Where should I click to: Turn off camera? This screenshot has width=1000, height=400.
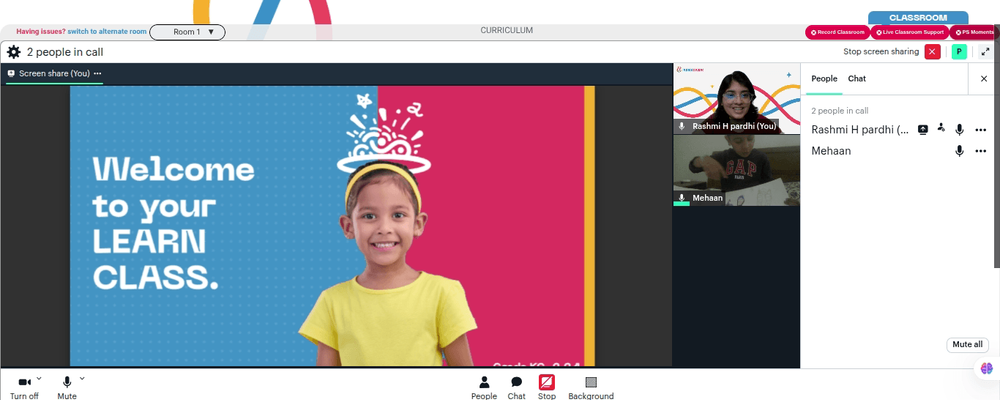pos(24,387)
